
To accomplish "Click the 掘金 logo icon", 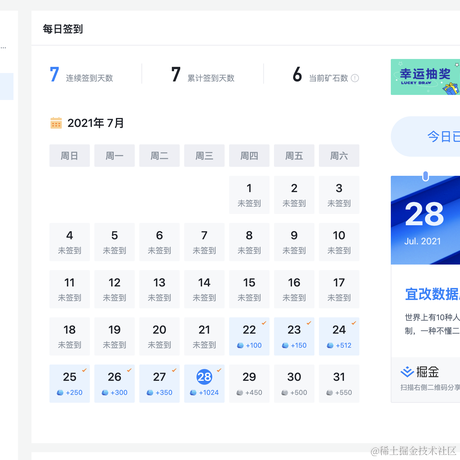I will (x=407, y=372).
